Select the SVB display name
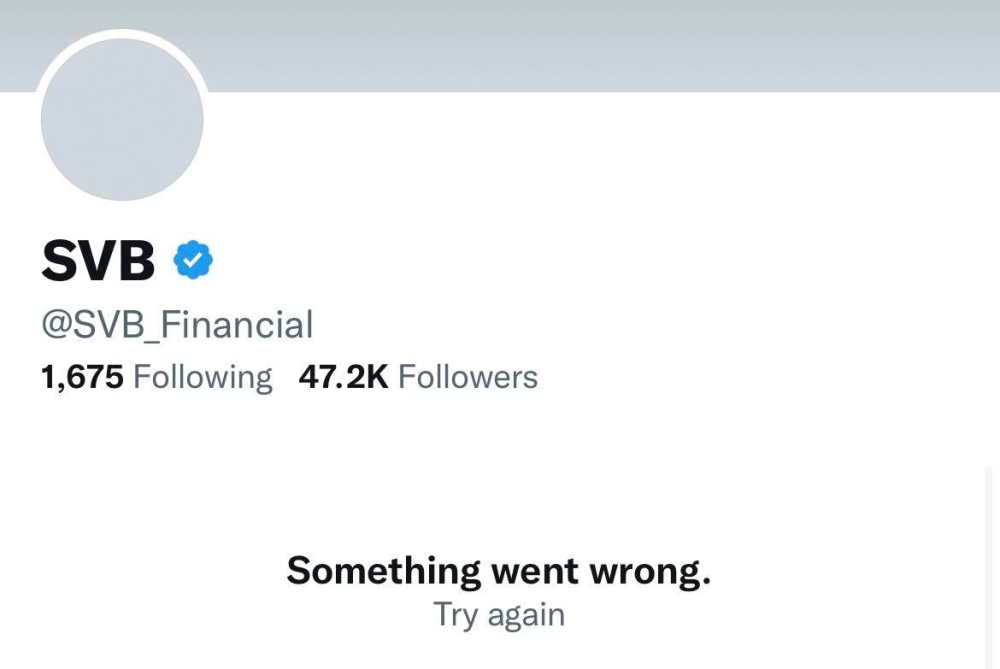This screenshot has height=669, width=1000. click(x=98, y=261)
